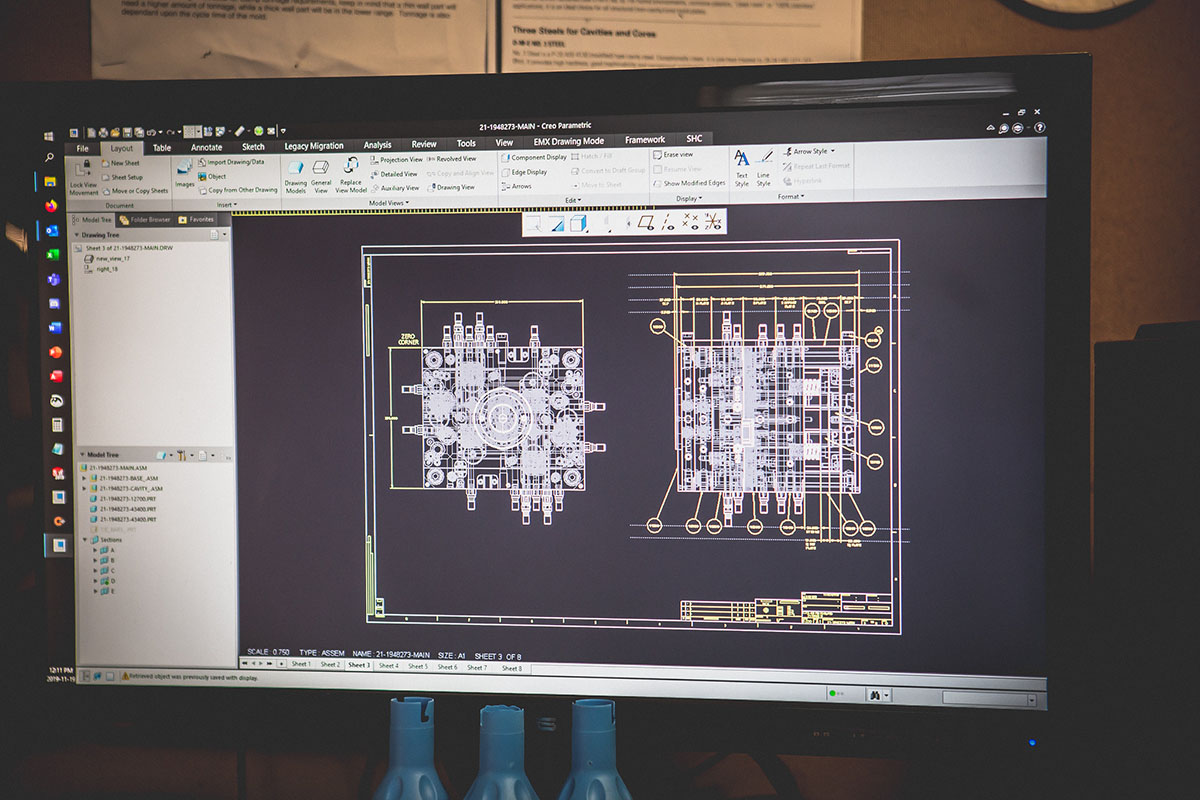This screenshot has height=800, width=1200.
Task: Open the Creo help question-mark icon
Action: pos(1040,128)
